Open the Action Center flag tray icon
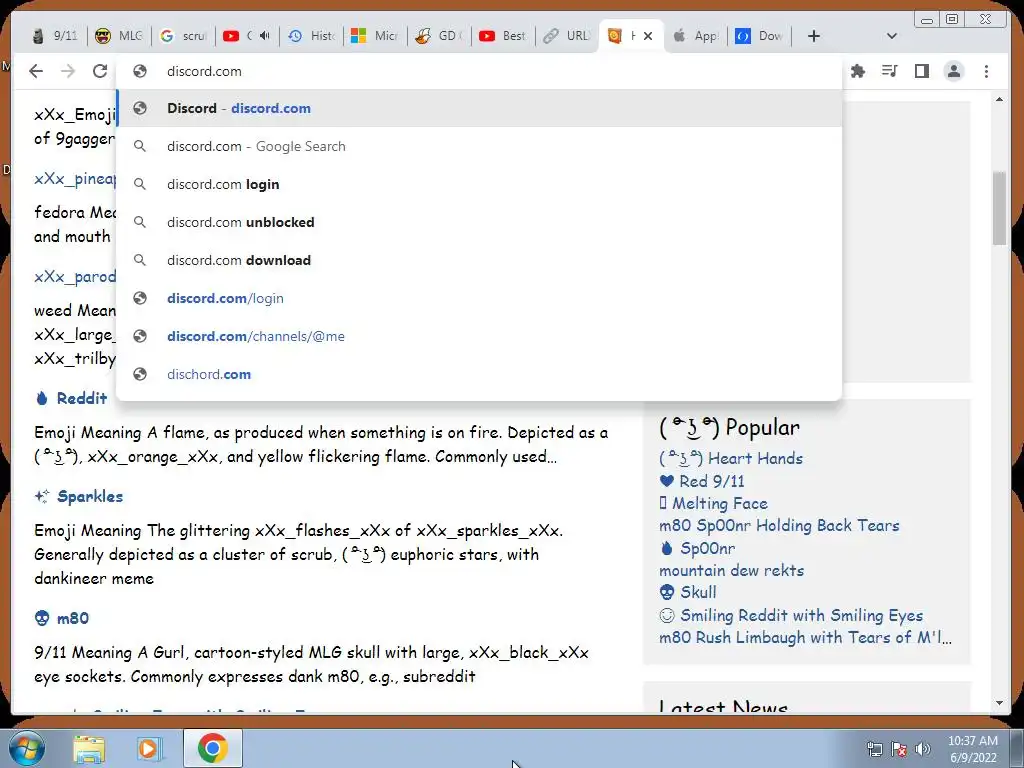1024x768 pixels. [x=899, y=749]
